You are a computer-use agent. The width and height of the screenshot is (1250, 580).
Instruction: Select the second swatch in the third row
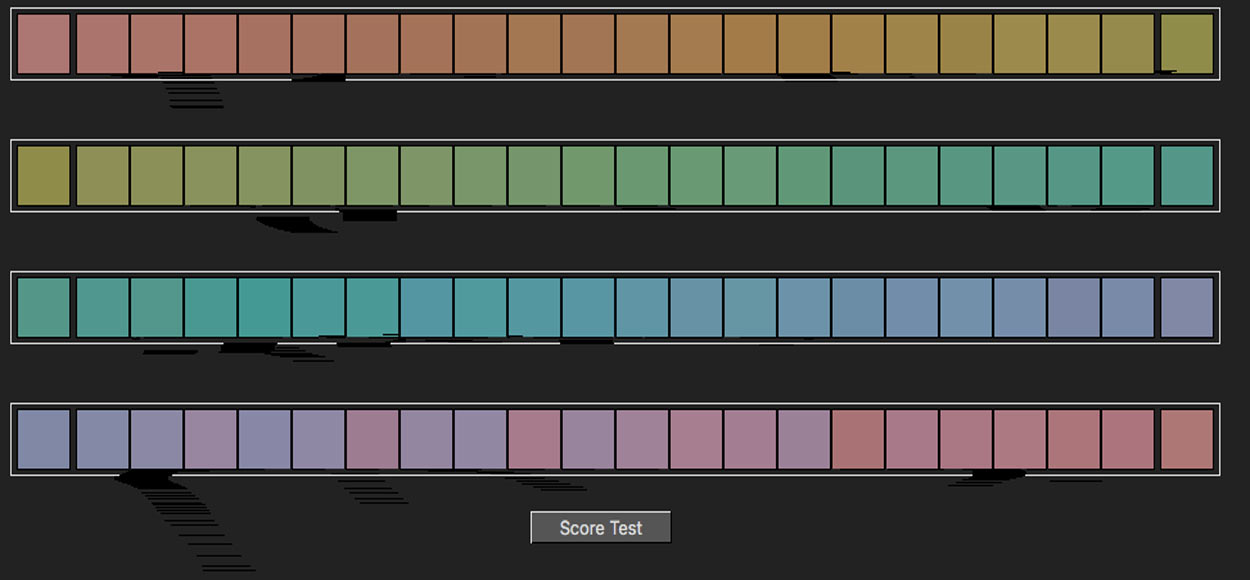coord(103,308)
